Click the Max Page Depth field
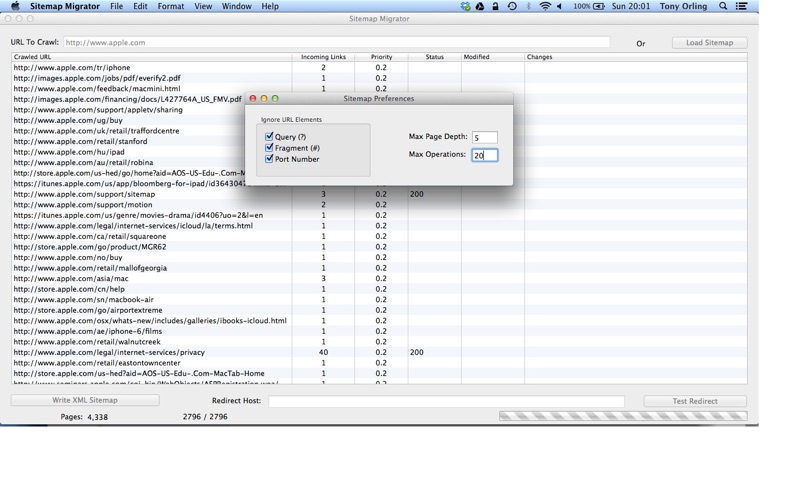The height and width of the screenshot is (500, 800). 484,137
